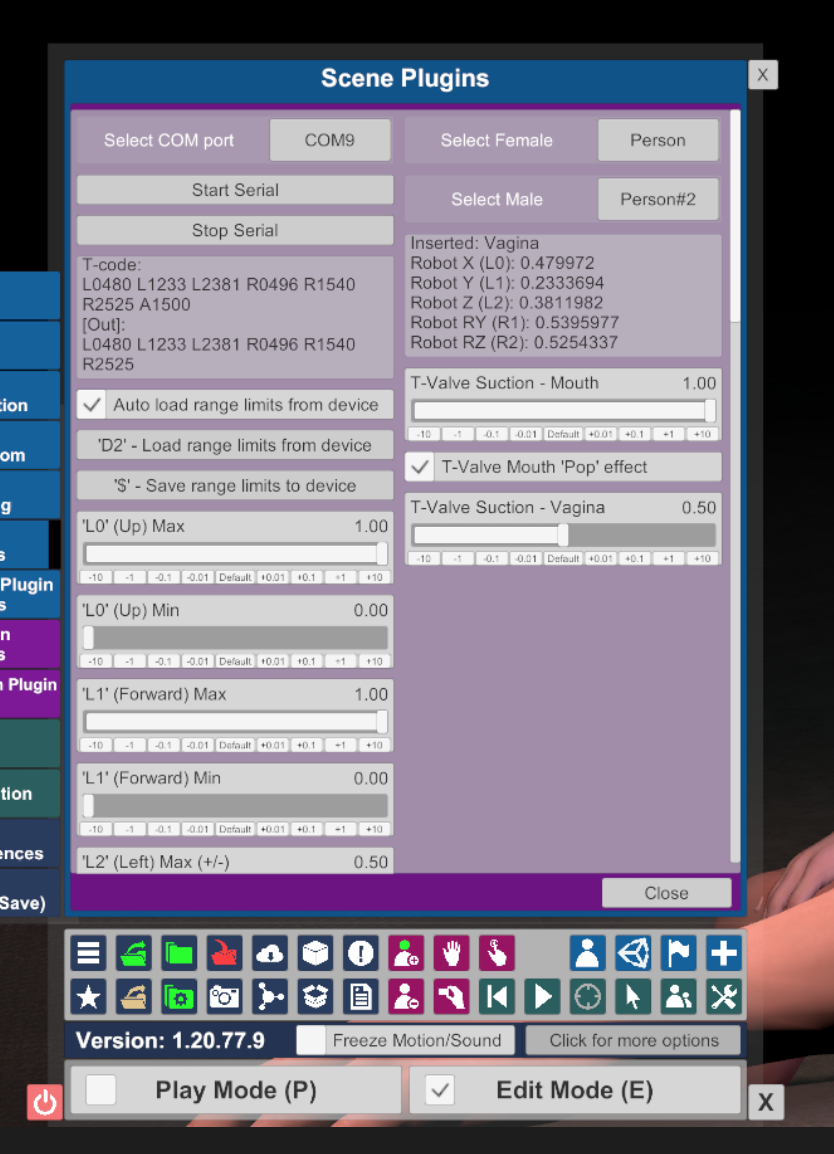
Task: Click the Close button in Scene Plugins
Action: coord(666,893)
